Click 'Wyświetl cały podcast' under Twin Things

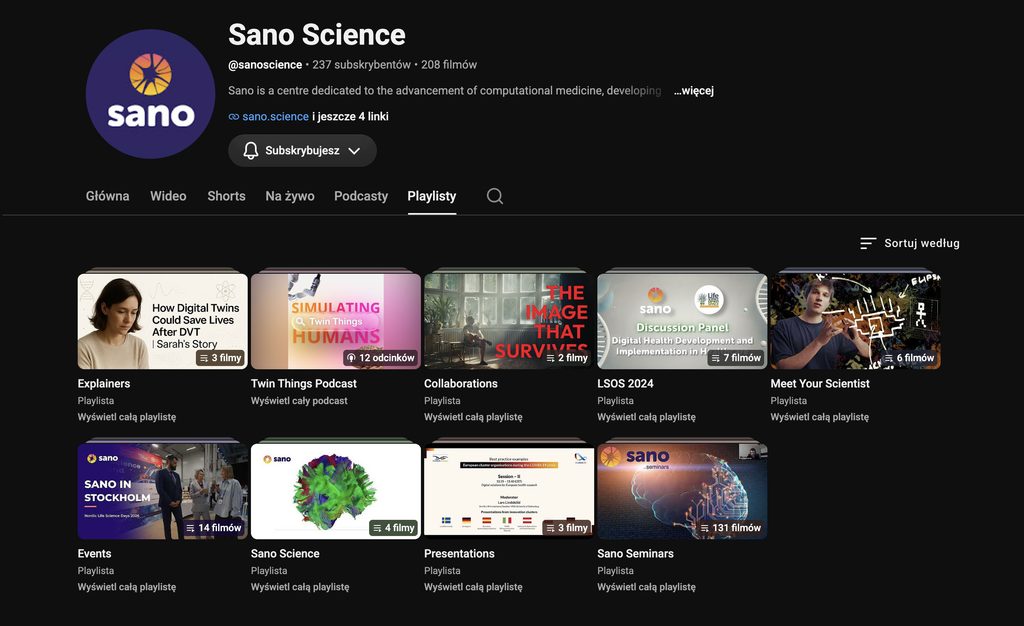pyautogui.click(x=299, y=401)
